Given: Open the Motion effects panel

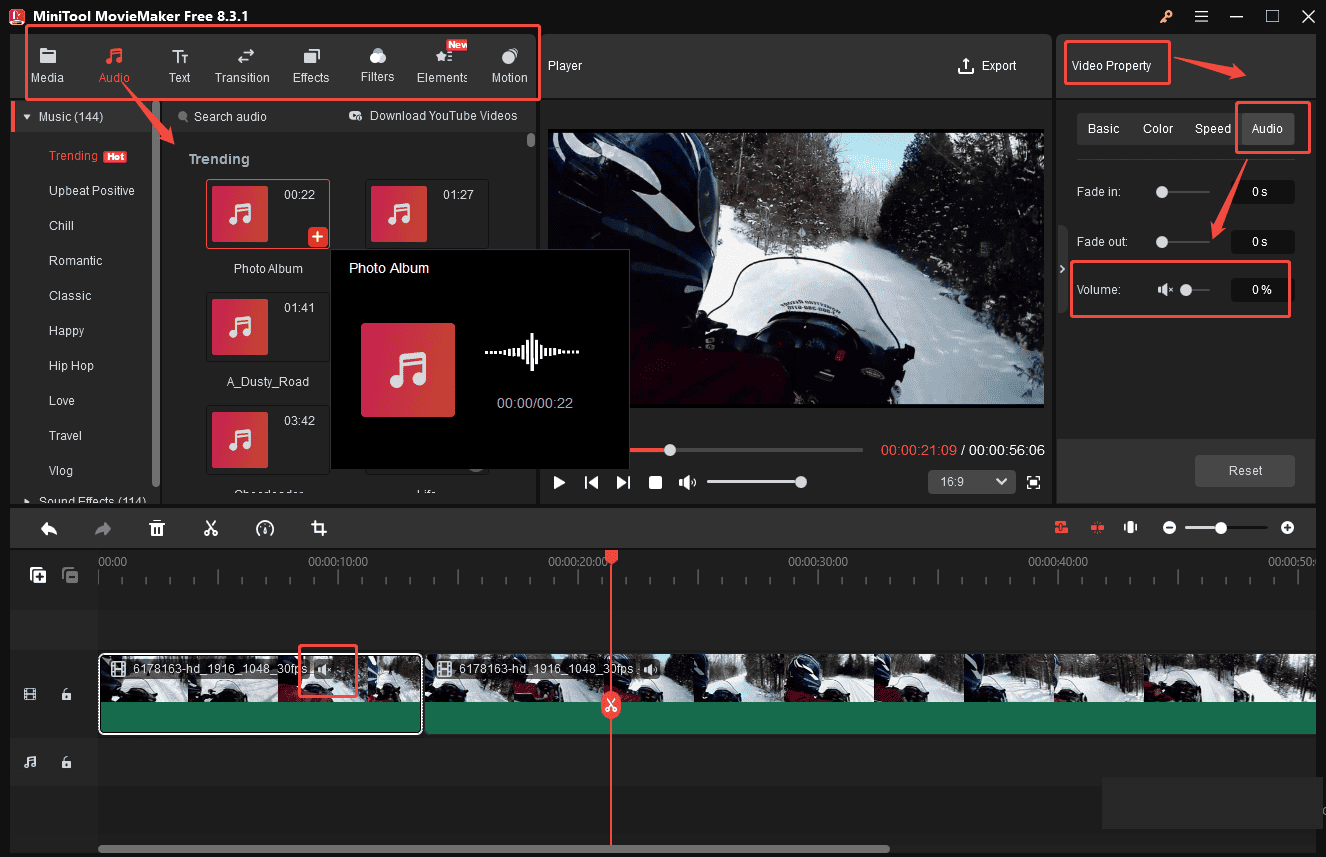Looking at the screenshot, I should [x=509, y=64].
